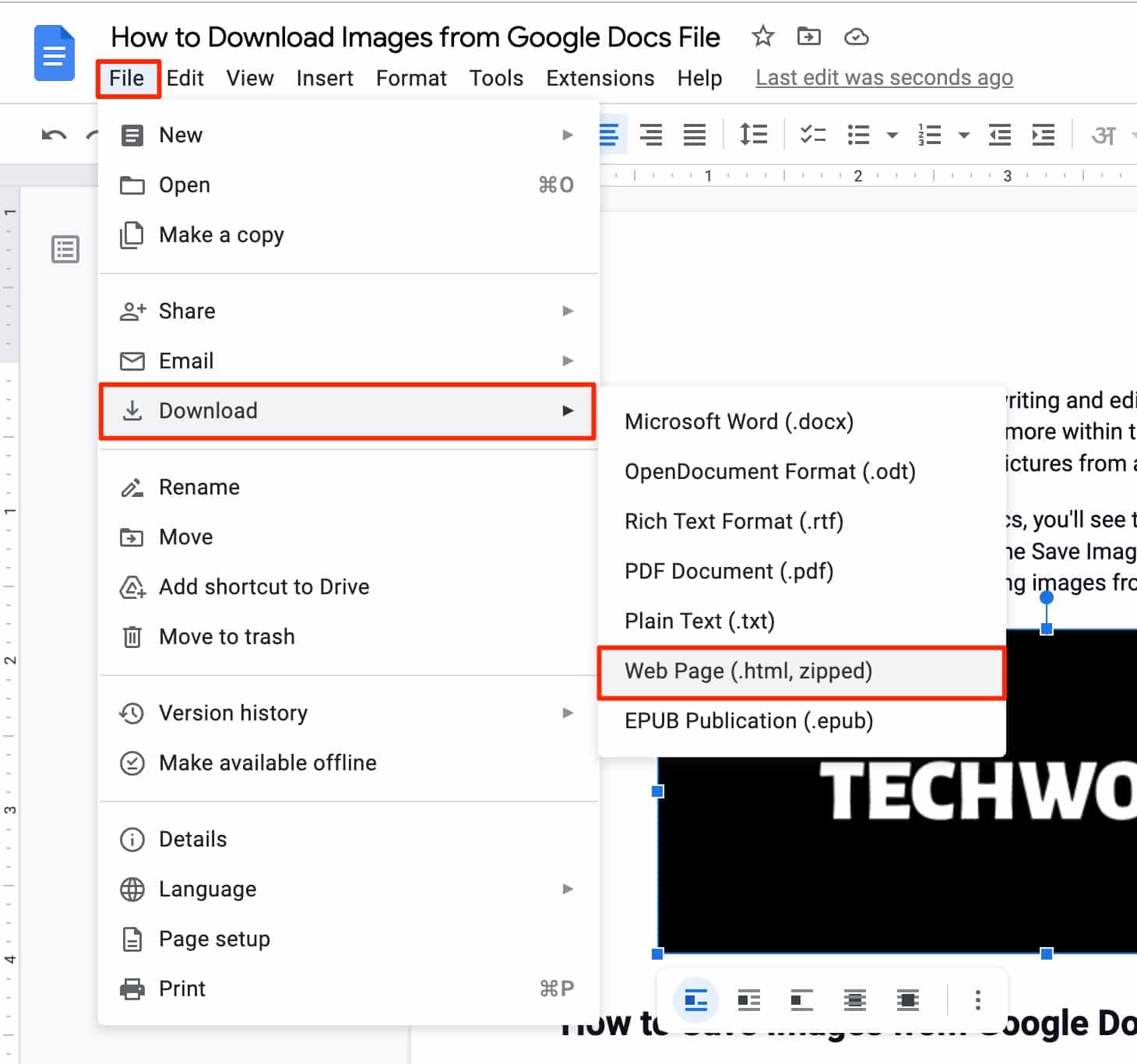
Task: Apply bulleted list formatting
Action: coord(858,135)
